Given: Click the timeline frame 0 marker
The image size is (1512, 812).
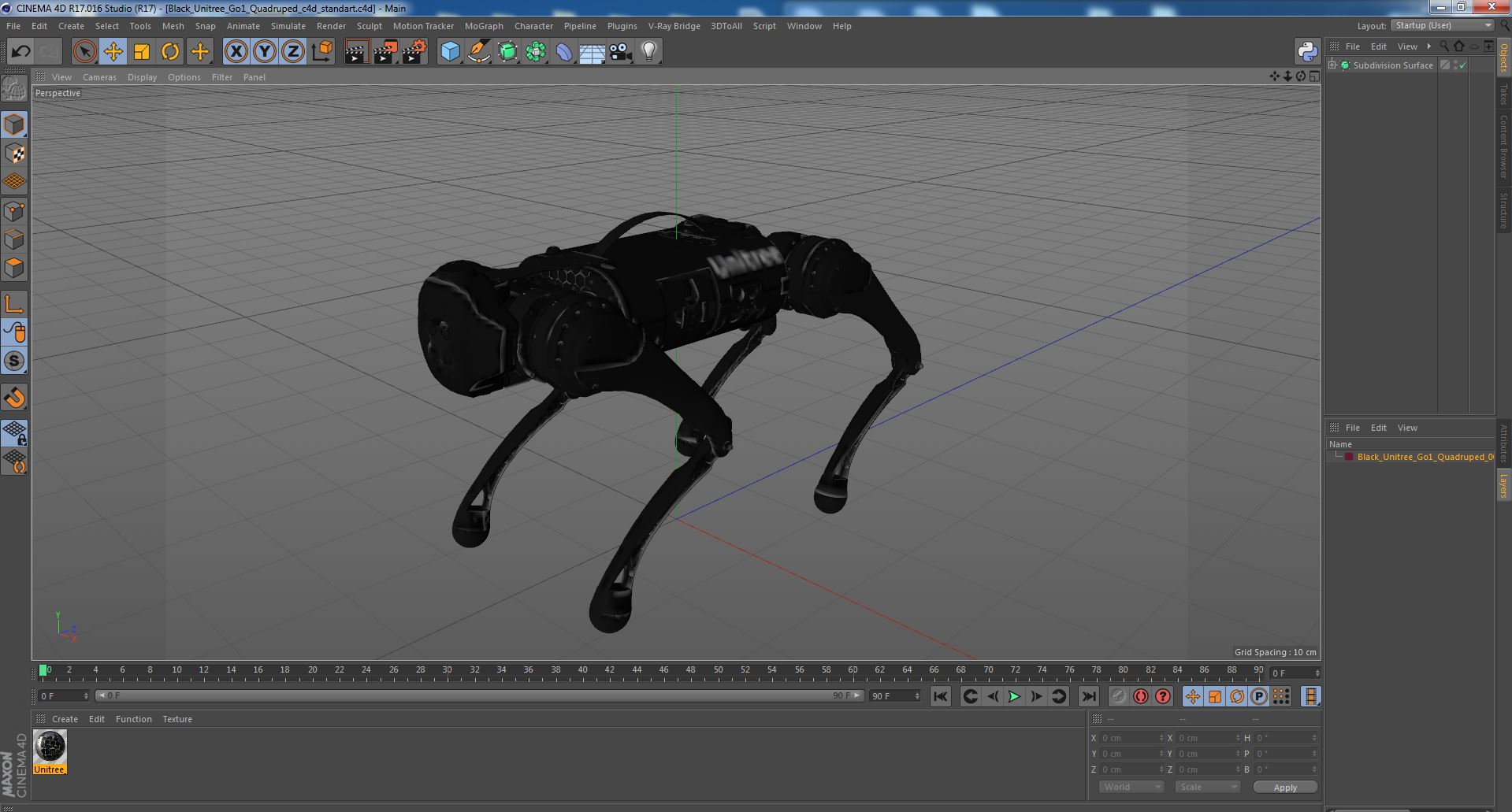Looking at the screenshot, I should point(43,670).
